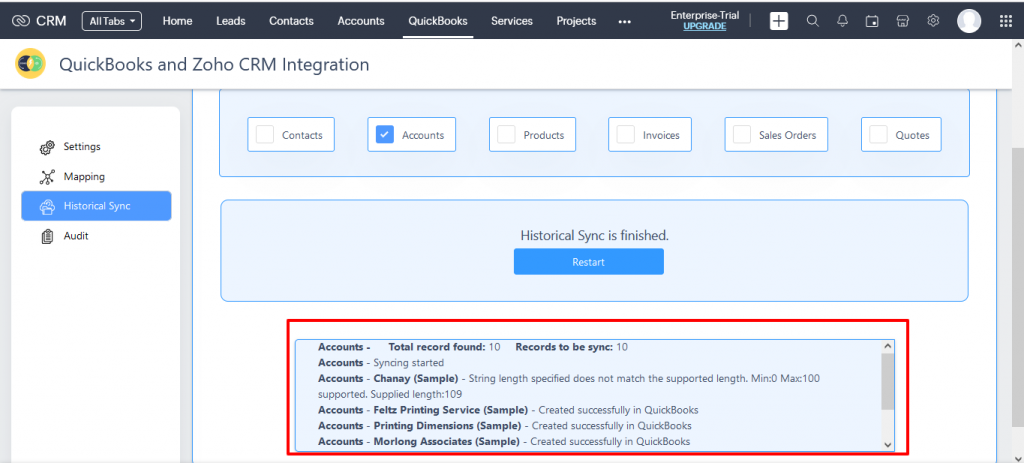This screenshot has width=1024, height=463.
Task: Click the 'Records to be sync: 10' text
Action: coord(571,347)
